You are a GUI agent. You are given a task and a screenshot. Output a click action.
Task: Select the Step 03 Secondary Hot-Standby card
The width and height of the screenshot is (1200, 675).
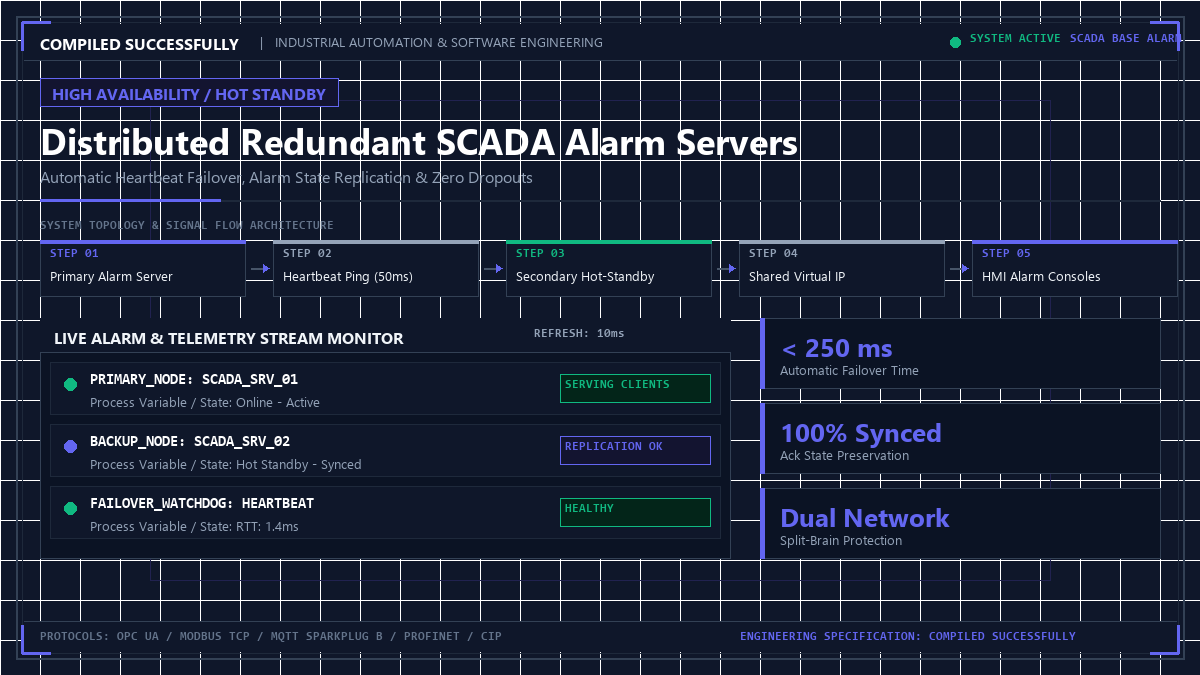[x=609, y=268]
